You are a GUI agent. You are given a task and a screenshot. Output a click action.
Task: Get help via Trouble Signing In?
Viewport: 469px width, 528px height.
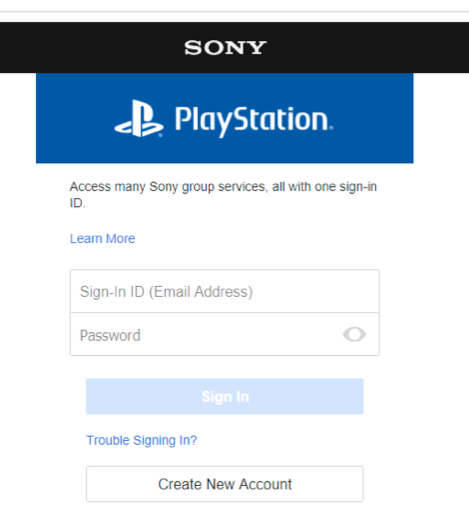(142, 440)
